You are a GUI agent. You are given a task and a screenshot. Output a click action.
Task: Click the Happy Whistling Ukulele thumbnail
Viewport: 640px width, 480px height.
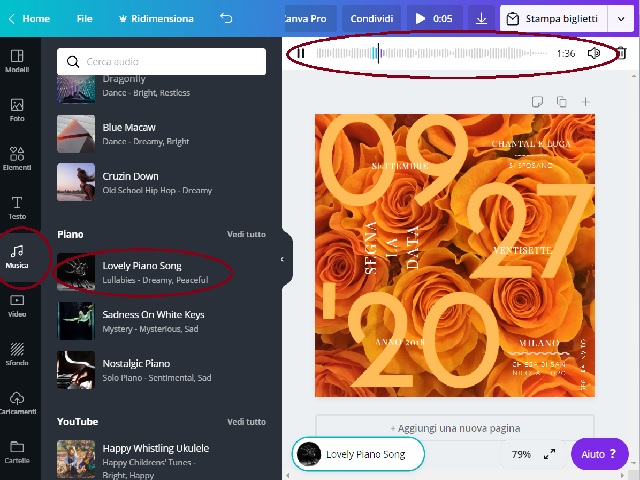click(76, 459)
